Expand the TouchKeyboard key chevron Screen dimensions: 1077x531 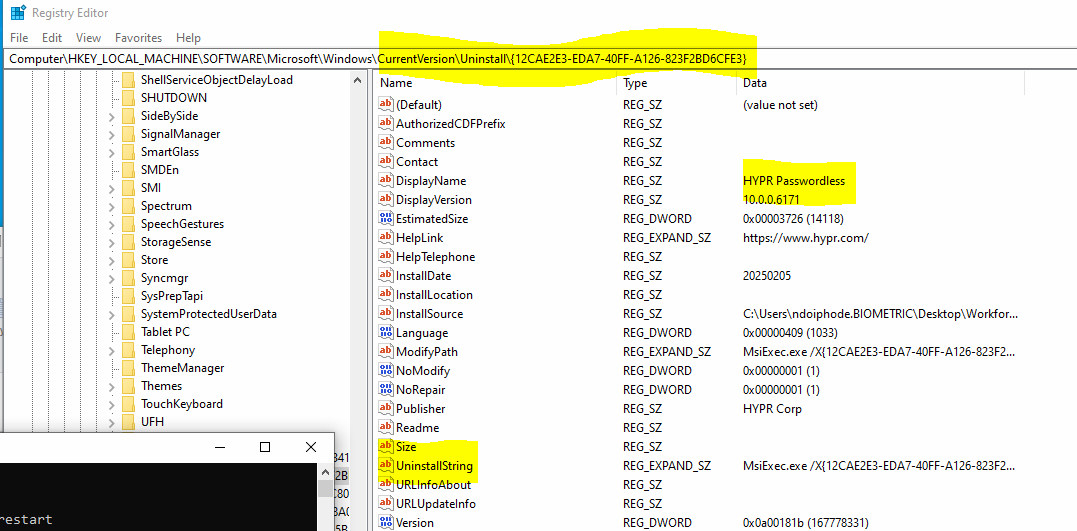tap(111, 403)
